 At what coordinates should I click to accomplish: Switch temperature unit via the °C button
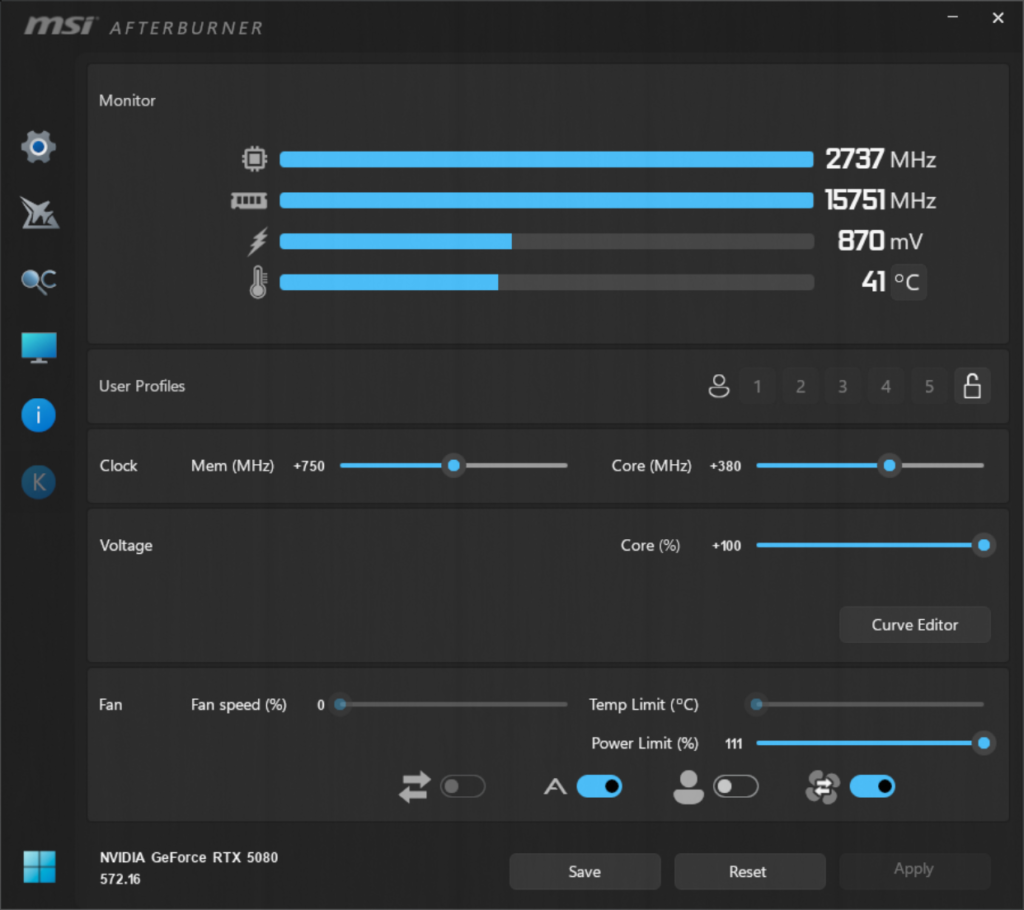908,282
